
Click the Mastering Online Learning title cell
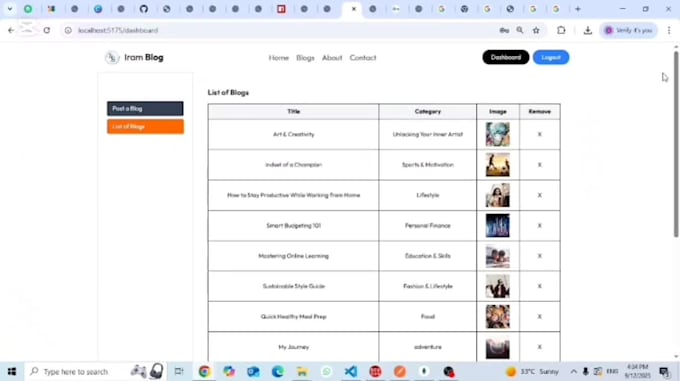tap(293, 256)
